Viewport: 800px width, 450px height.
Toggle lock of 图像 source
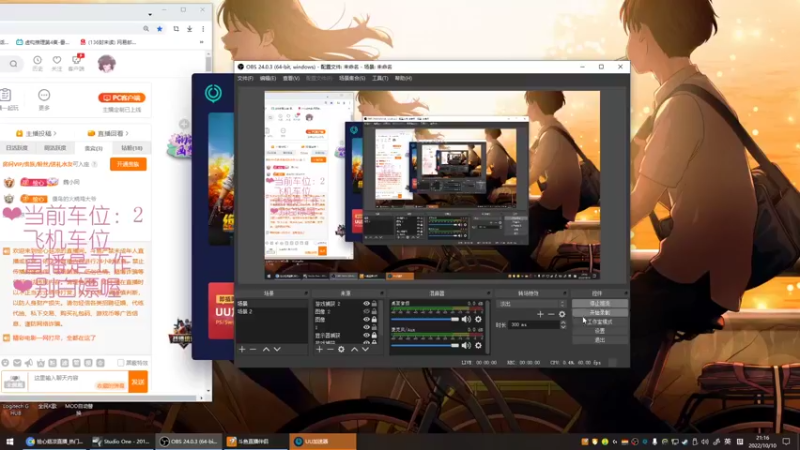coord(374,319)
